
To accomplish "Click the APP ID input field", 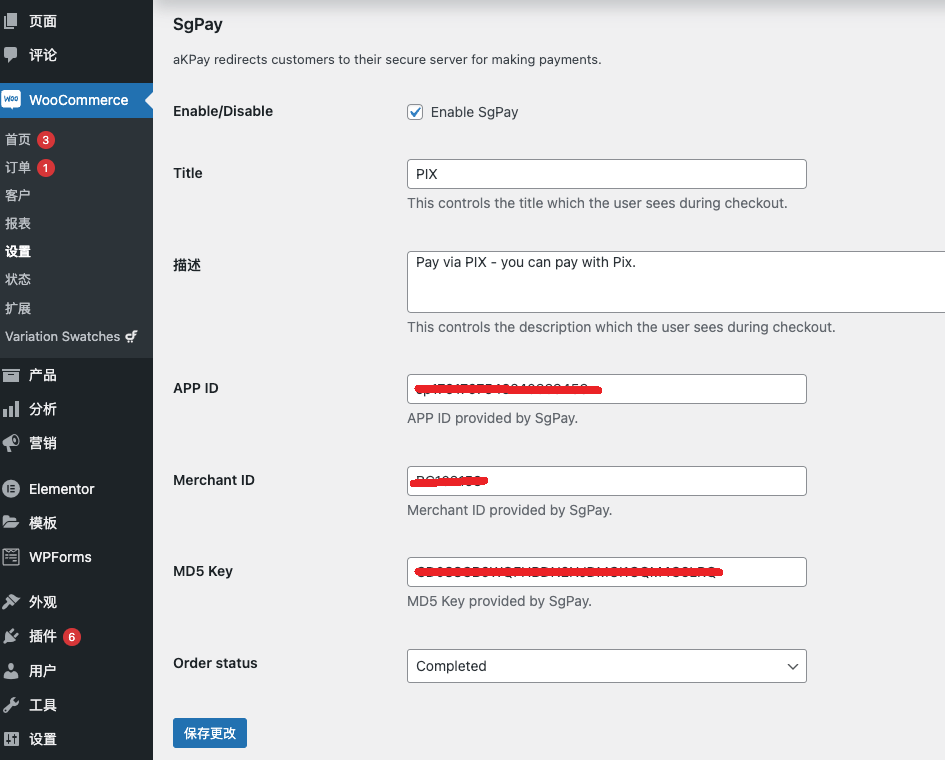I will (606, 389).
